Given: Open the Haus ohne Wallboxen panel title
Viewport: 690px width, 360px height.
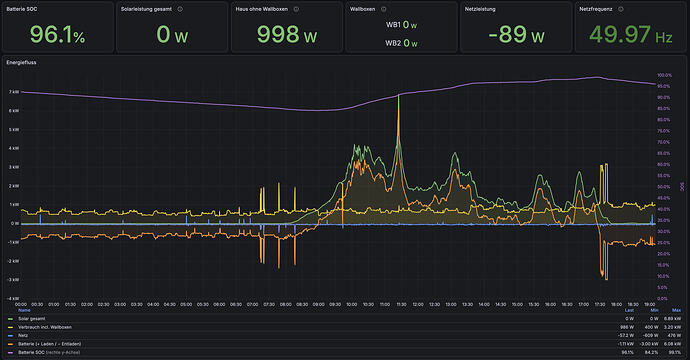Looking at the screenshot, I should (262, 9).
